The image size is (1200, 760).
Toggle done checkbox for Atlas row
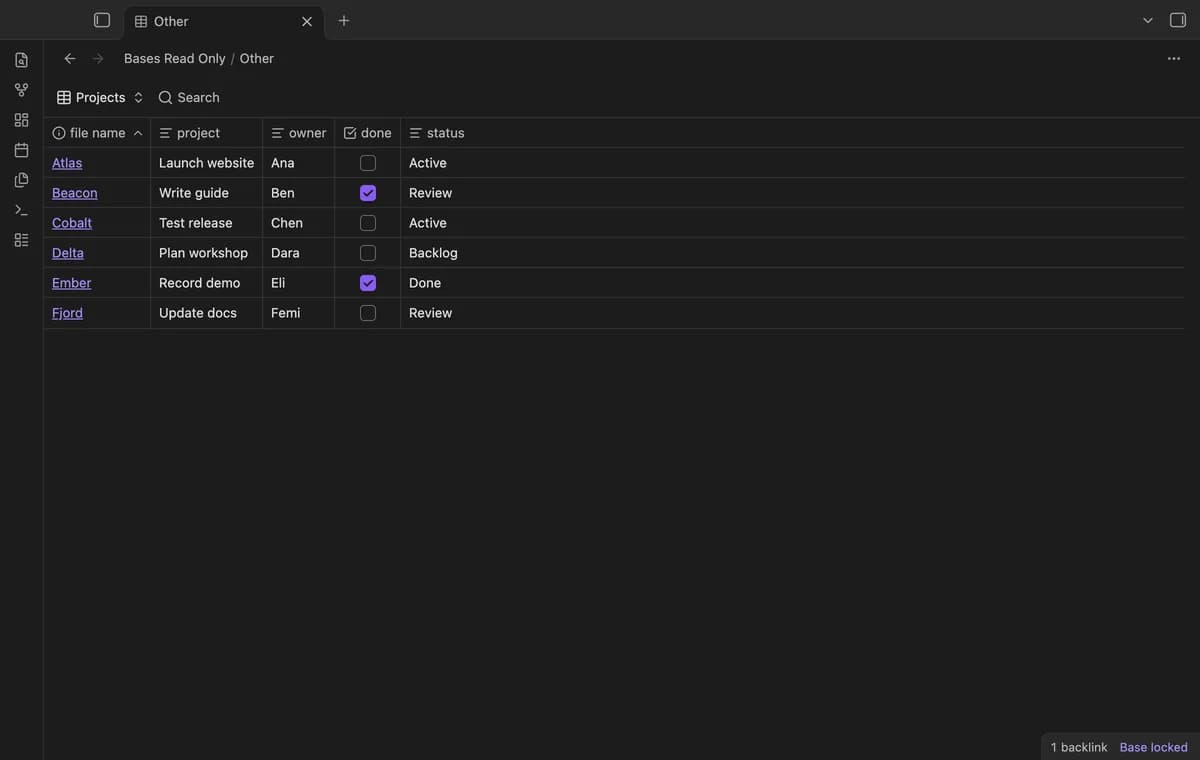368,163
